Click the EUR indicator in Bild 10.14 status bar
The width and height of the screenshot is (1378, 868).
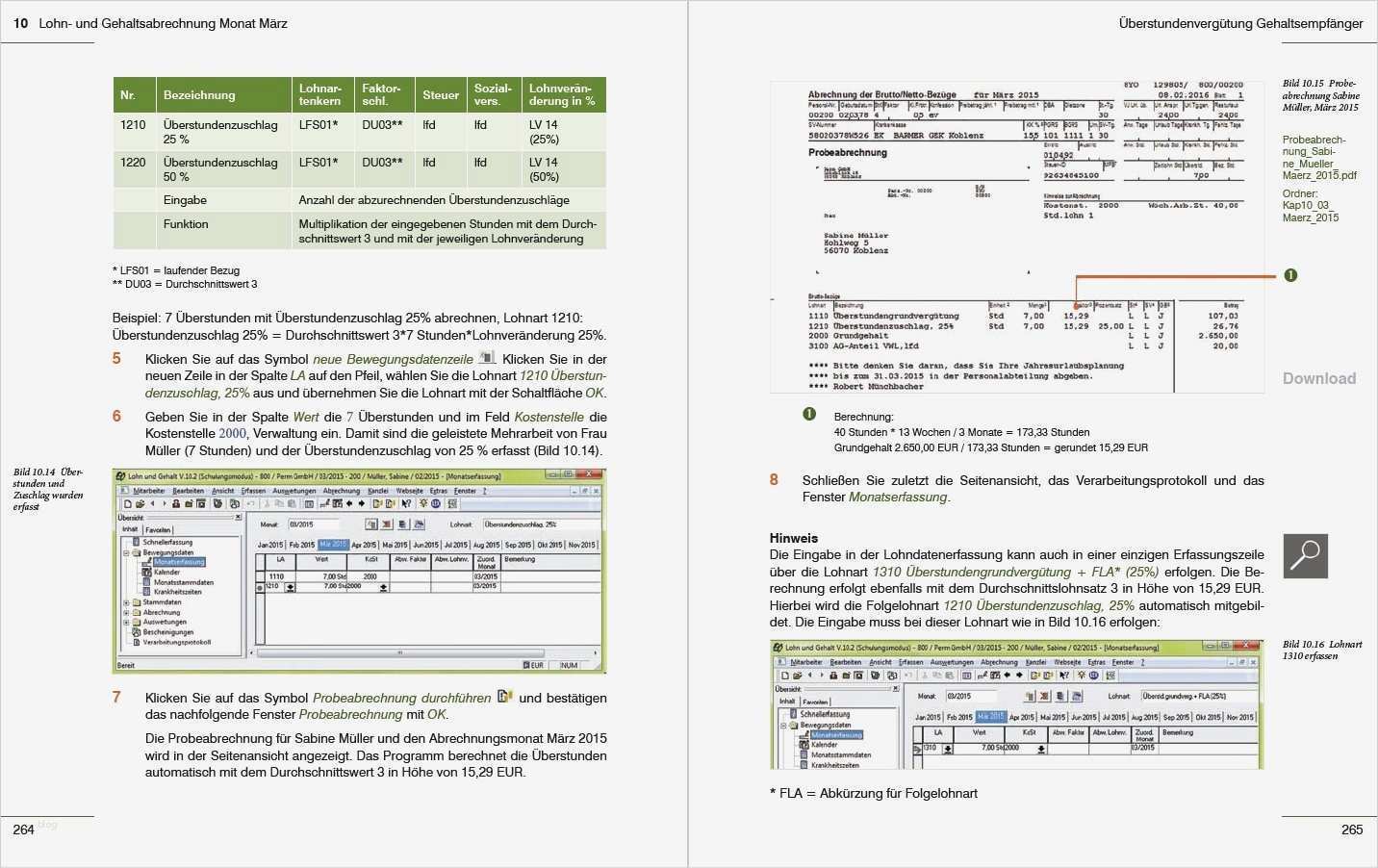pyautogui.click(x=535, y=665)
